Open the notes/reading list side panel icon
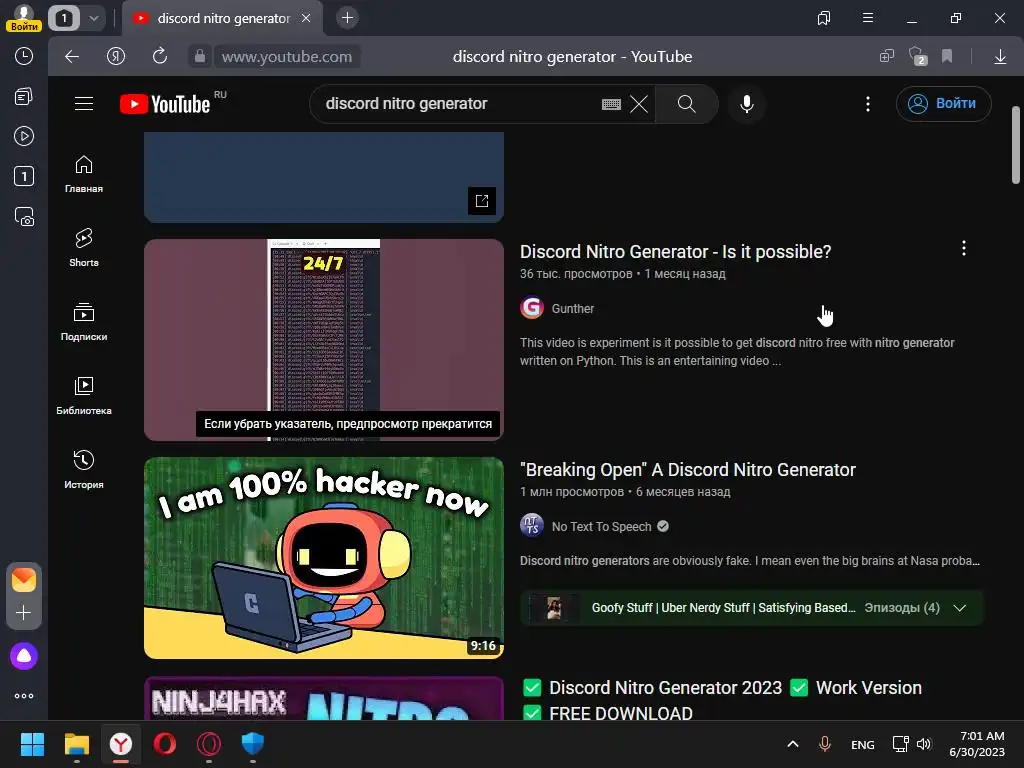Image resolution: width=1024 pixels, height=768 pixels. (x=24, y=97)
